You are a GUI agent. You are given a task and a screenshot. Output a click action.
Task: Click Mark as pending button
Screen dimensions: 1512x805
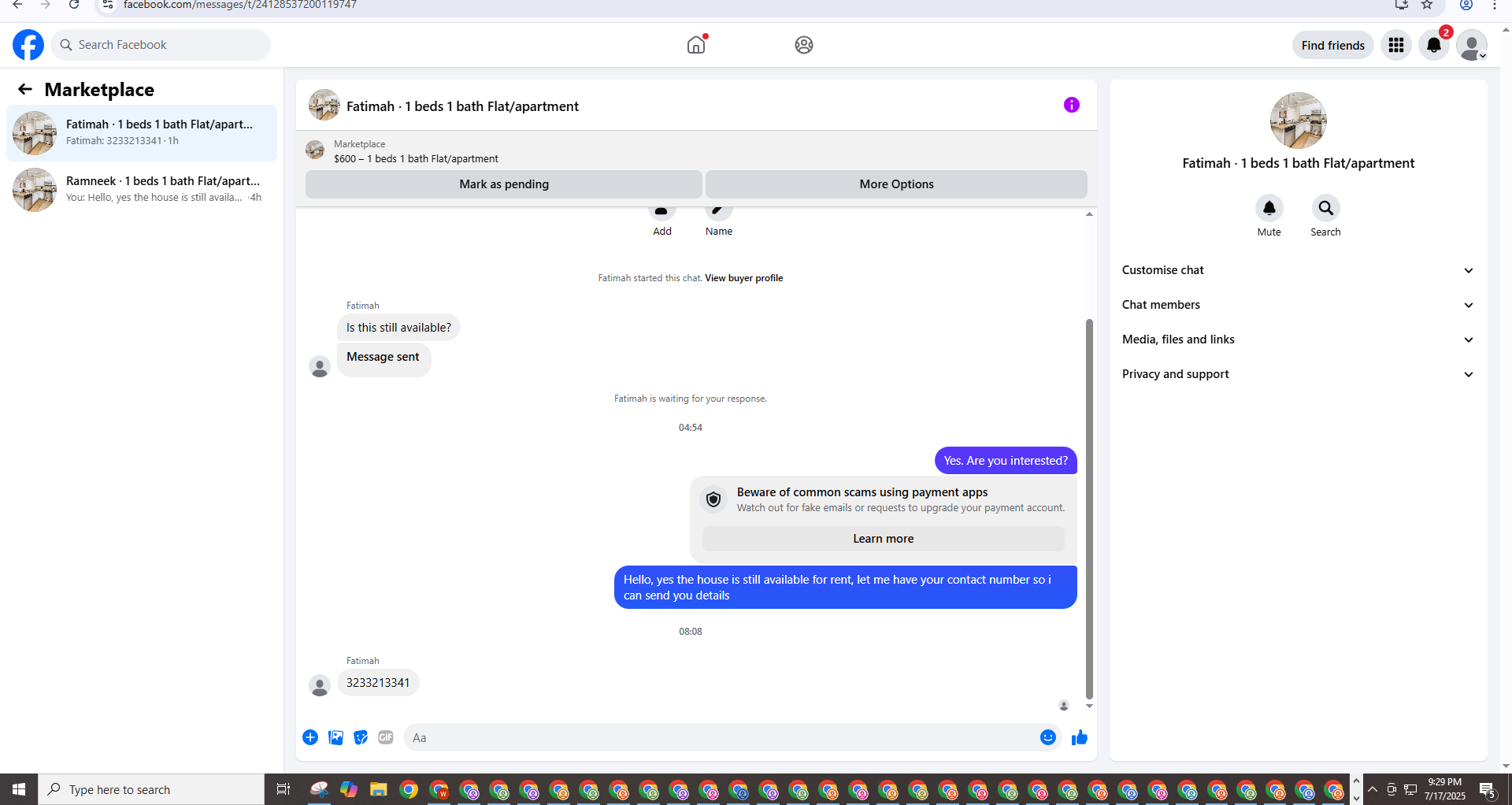click(504, 184)
